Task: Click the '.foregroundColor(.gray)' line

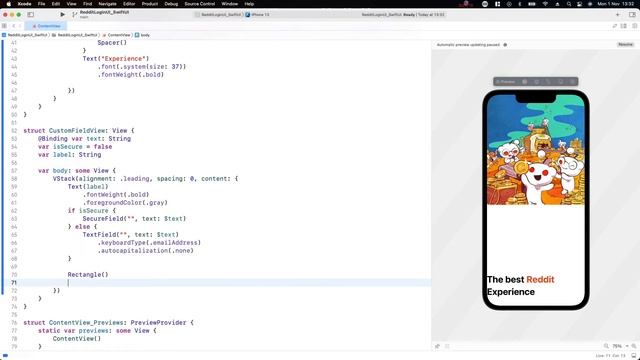Action: [x=125, y=203]
